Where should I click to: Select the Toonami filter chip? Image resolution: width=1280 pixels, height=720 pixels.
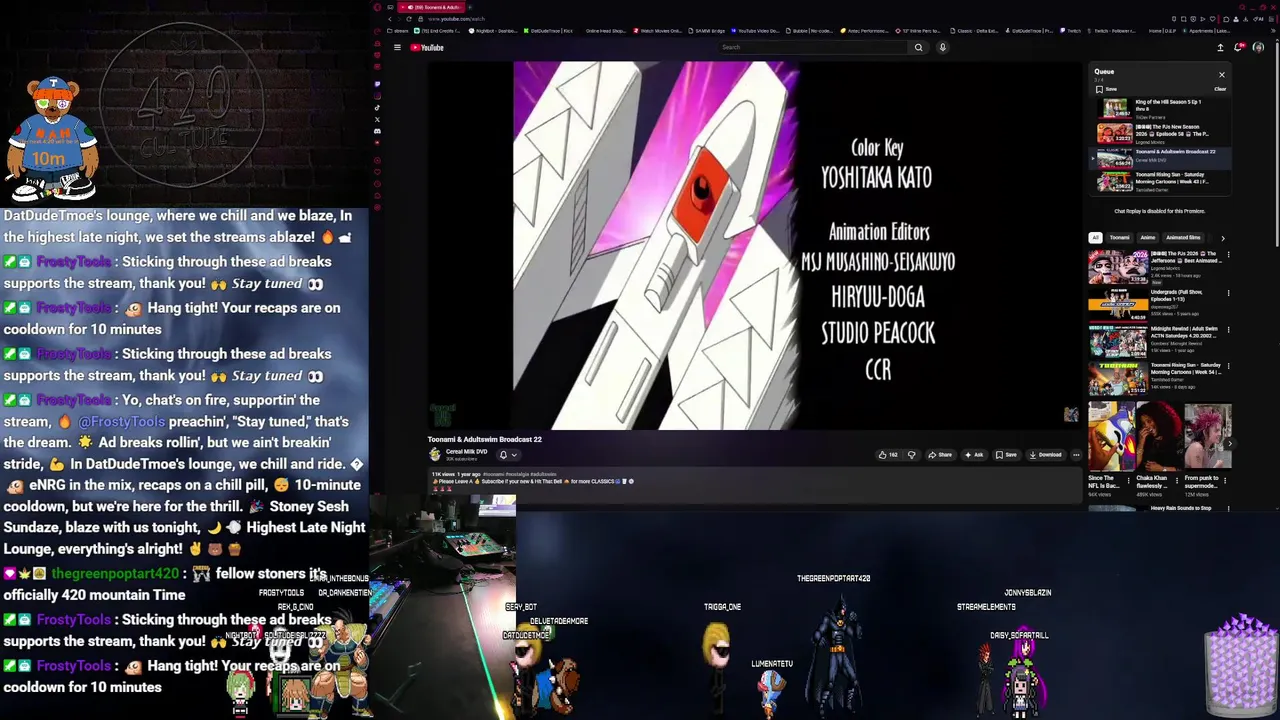click(1119, 238)
